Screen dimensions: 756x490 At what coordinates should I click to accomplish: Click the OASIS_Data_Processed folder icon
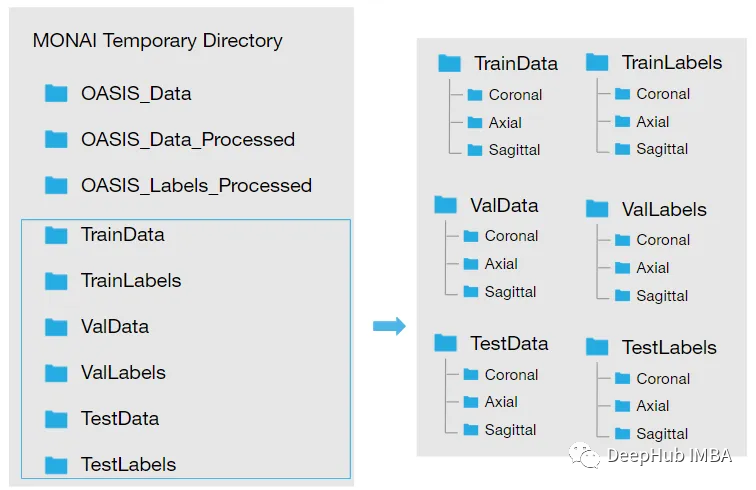click(56, 139)
